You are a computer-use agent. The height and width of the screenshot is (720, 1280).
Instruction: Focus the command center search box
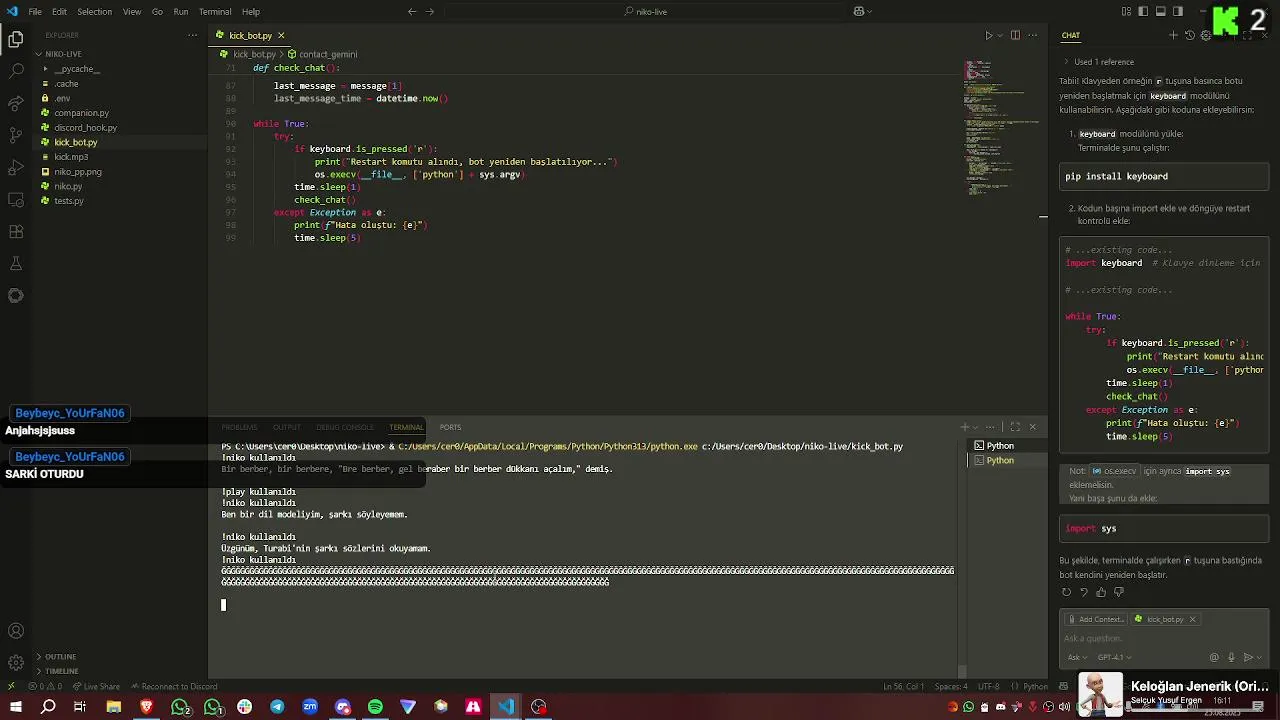click(x=644, y=12)
